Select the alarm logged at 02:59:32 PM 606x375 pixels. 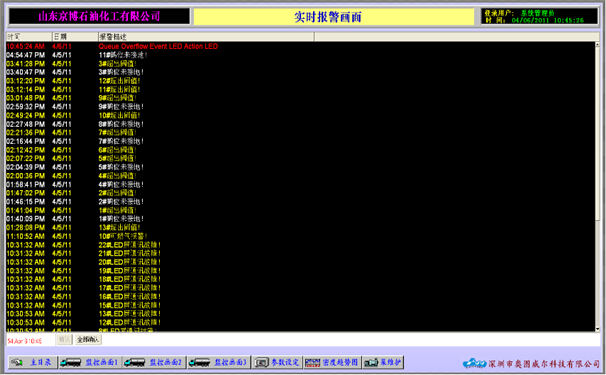pyautogui.click(x=300, y=107)
